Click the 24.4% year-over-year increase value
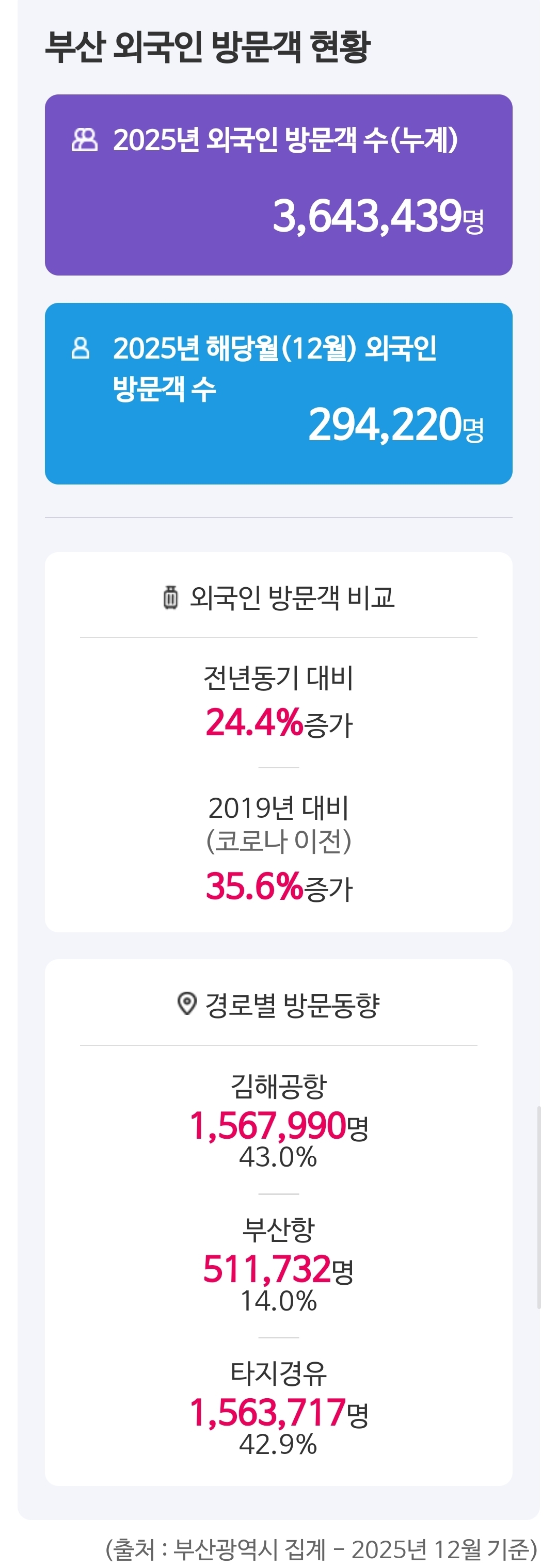The image size is (557, 1568). pyautogui.click(x=254, y=722)
